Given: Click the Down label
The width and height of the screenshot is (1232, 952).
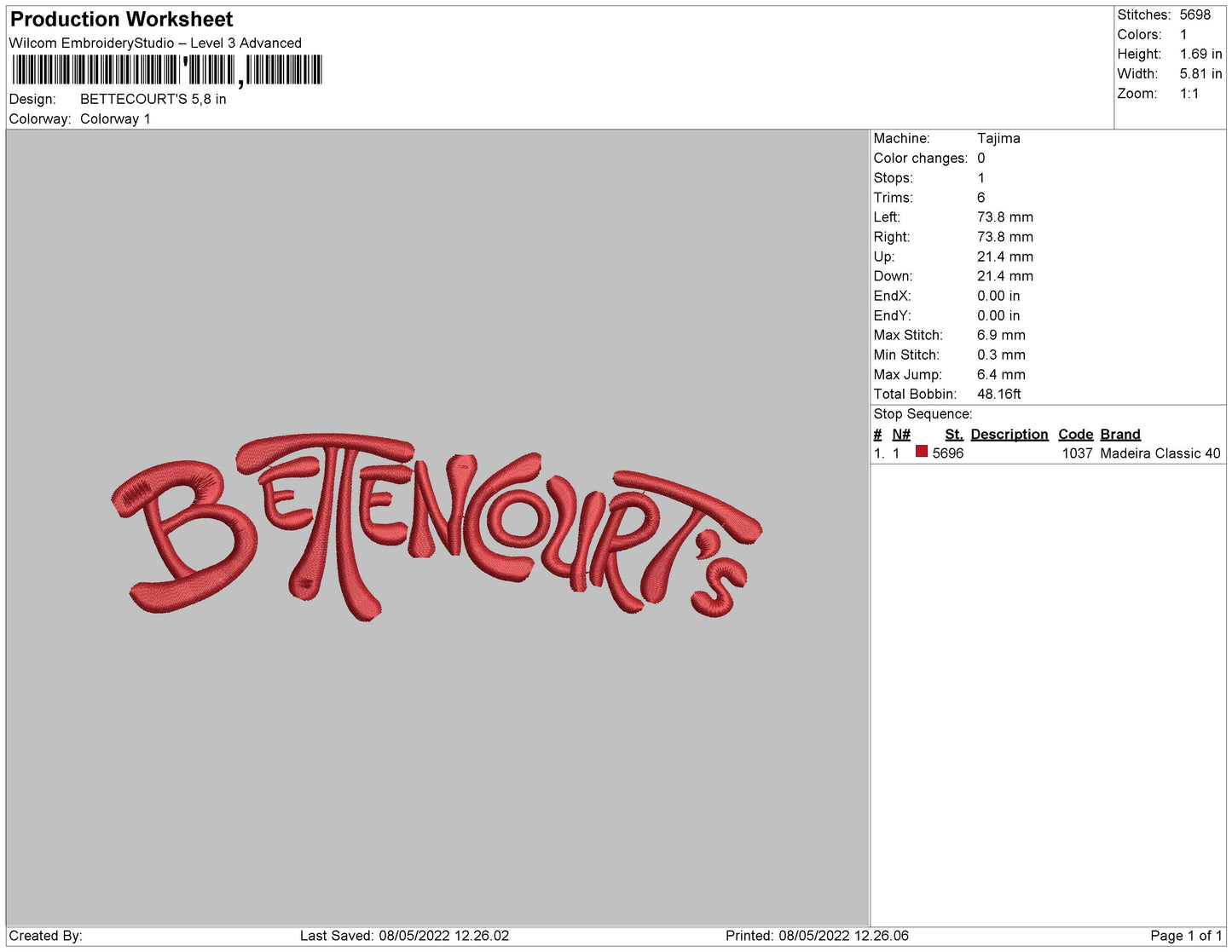Looking at the screenshot, I should coord(893,276).
